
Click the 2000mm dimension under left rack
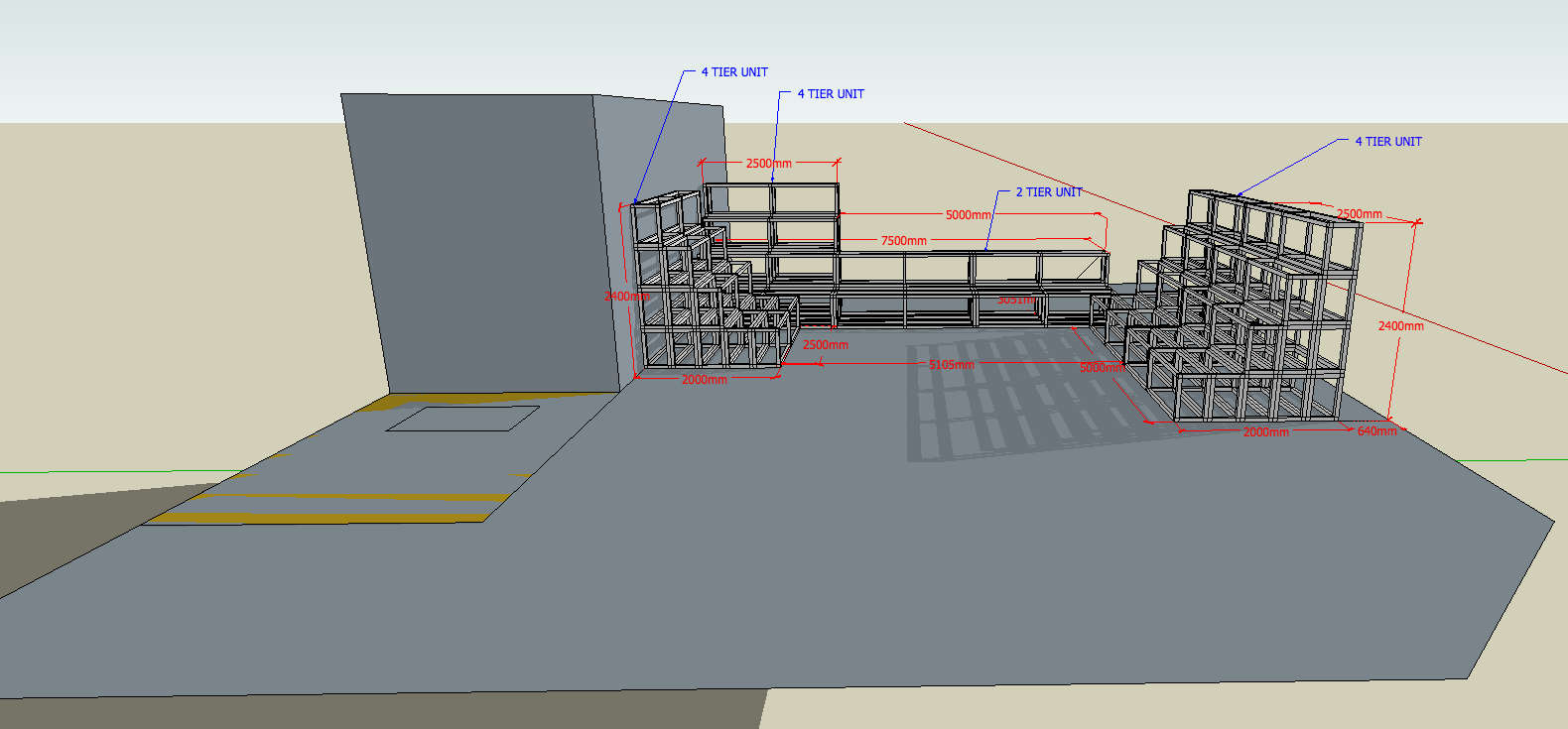(x=704, y=380)
